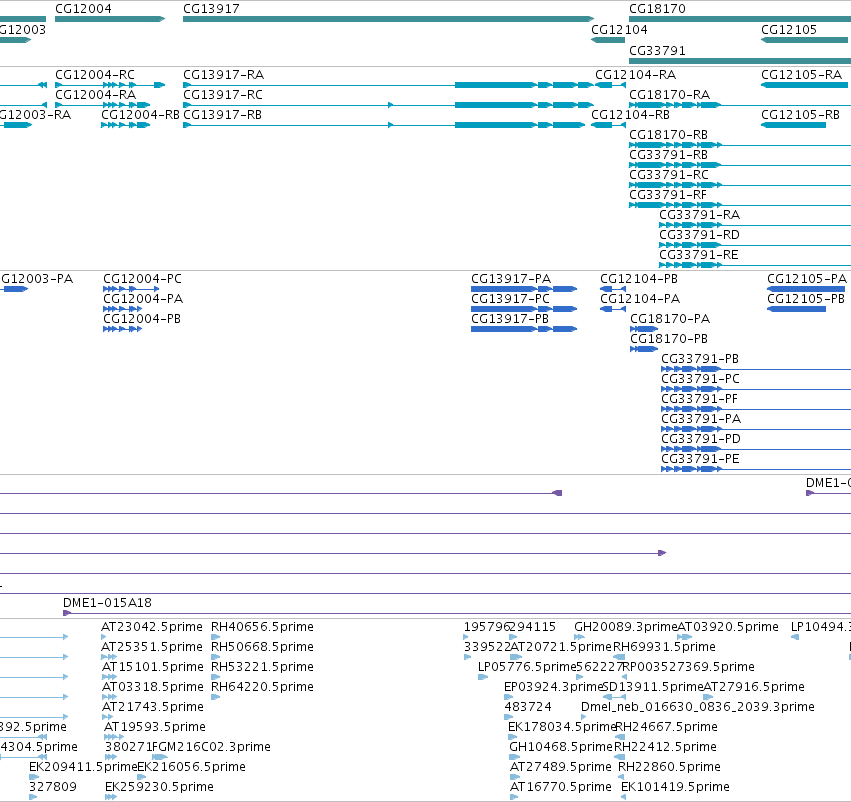Image resolution: width=851 pixels, height=802 pixels.
Task: Click the AT19593.5prime EST
Action: point(155,727)
